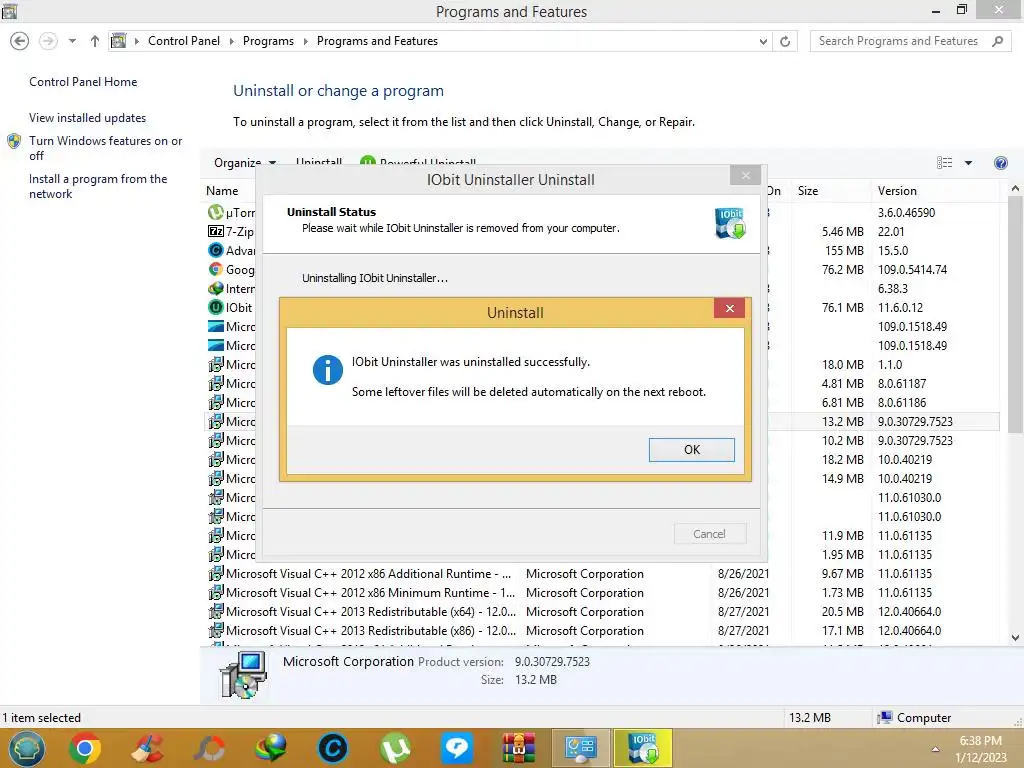
Task: Open µTorrent from the taskbar
Action: tap(394, 748)
